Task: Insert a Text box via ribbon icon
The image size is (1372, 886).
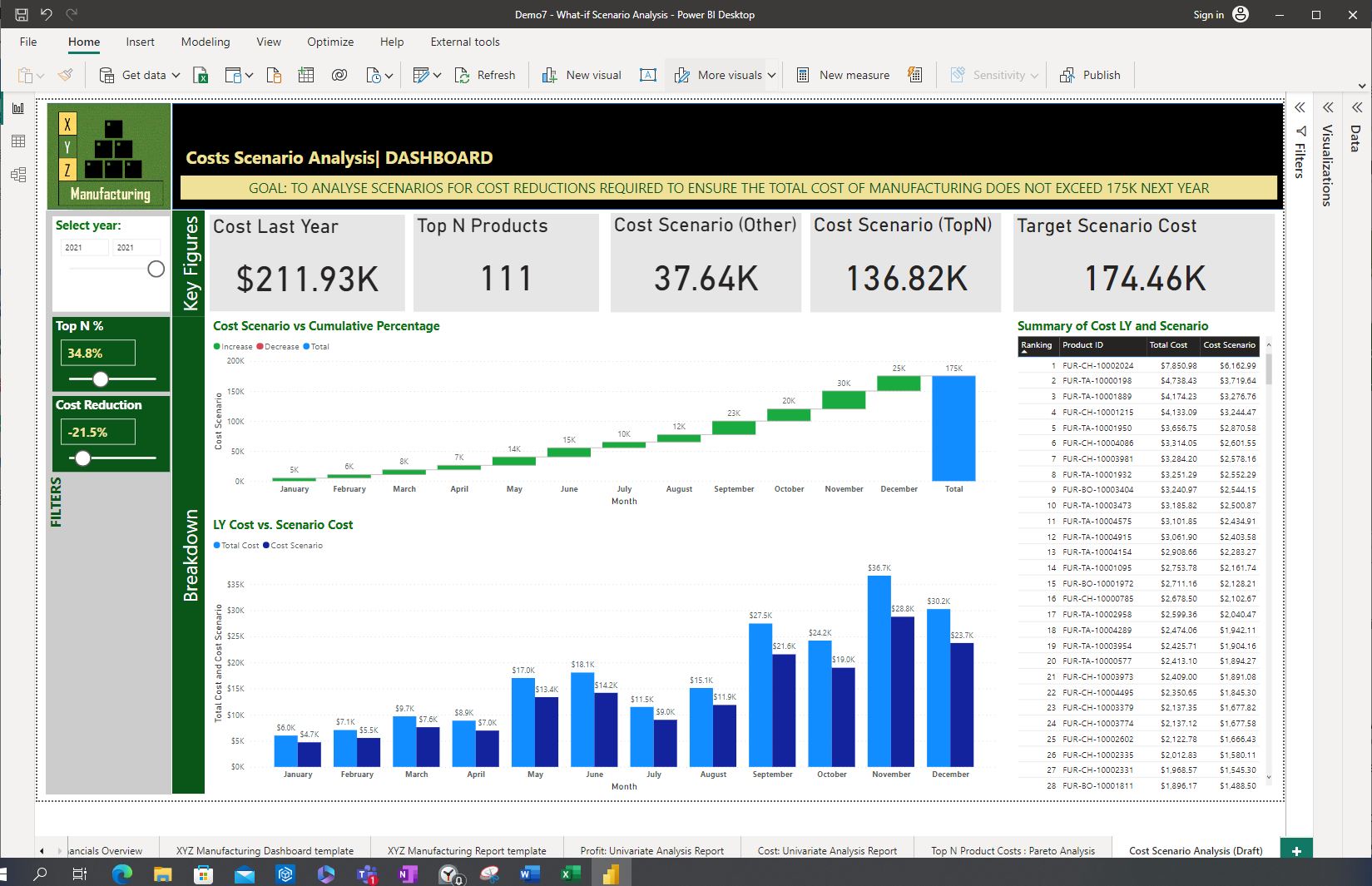Action: [x=648, y=75]
